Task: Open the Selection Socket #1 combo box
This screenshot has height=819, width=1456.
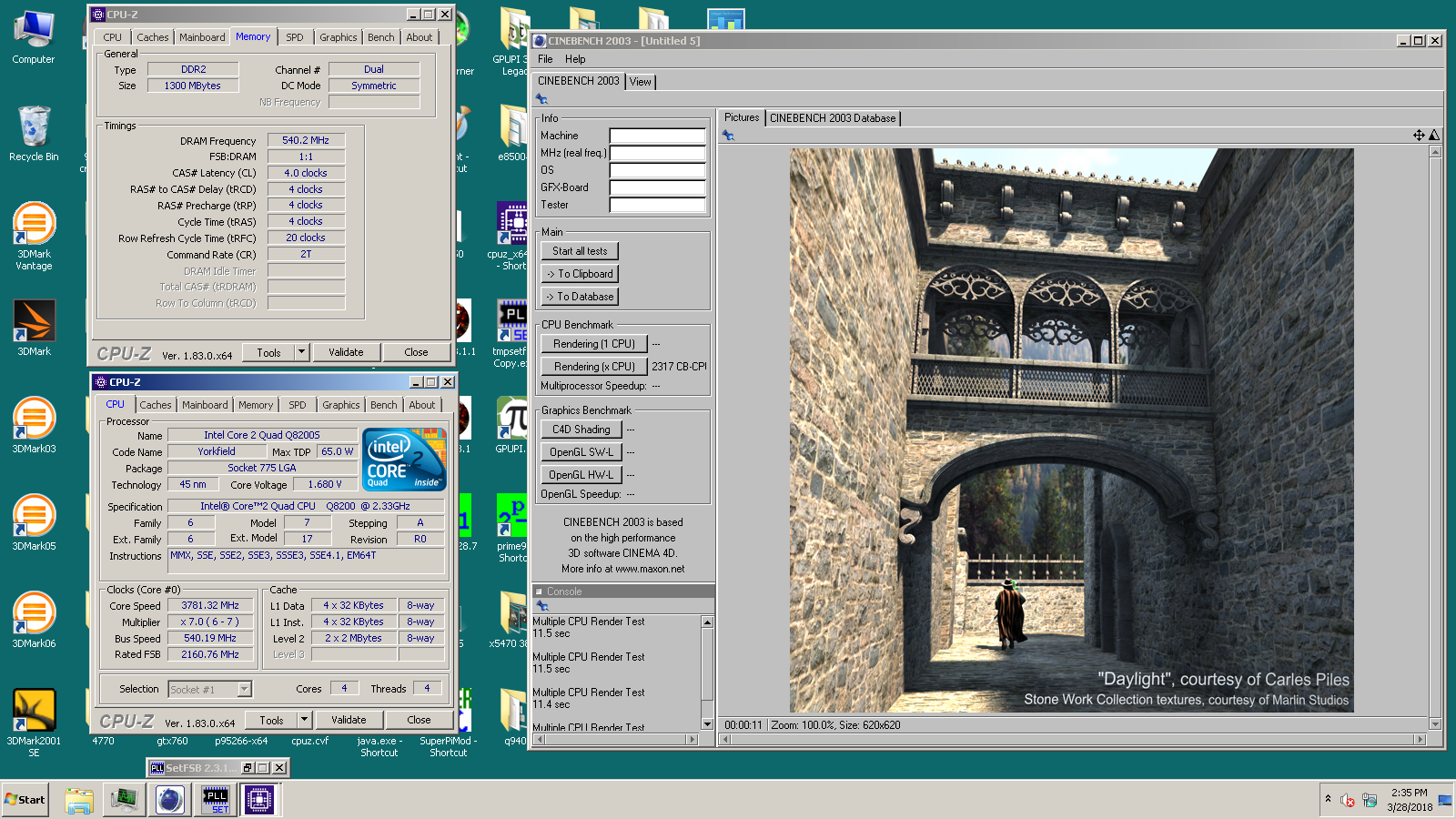Action: 210,689
